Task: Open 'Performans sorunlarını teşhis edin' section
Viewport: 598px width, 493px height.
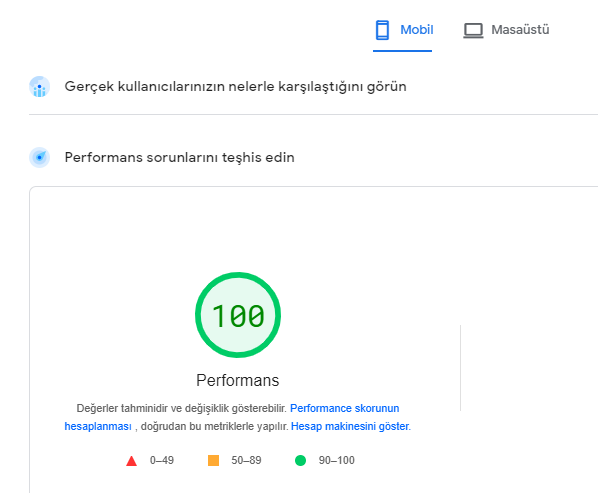Action: (179, 157)
